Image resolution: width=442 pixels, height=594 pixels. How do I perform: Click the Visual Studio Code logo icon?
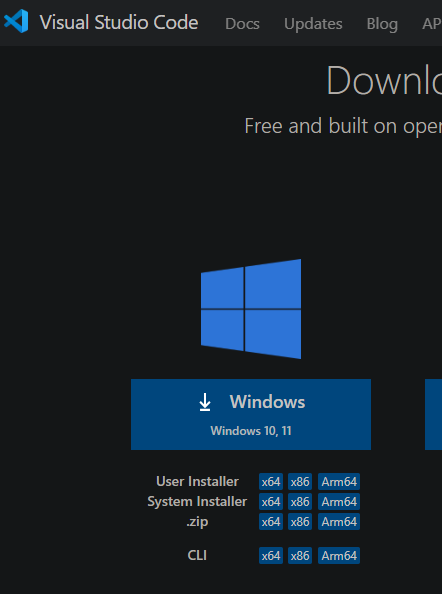pyautogui.click(x=16, y=21)
